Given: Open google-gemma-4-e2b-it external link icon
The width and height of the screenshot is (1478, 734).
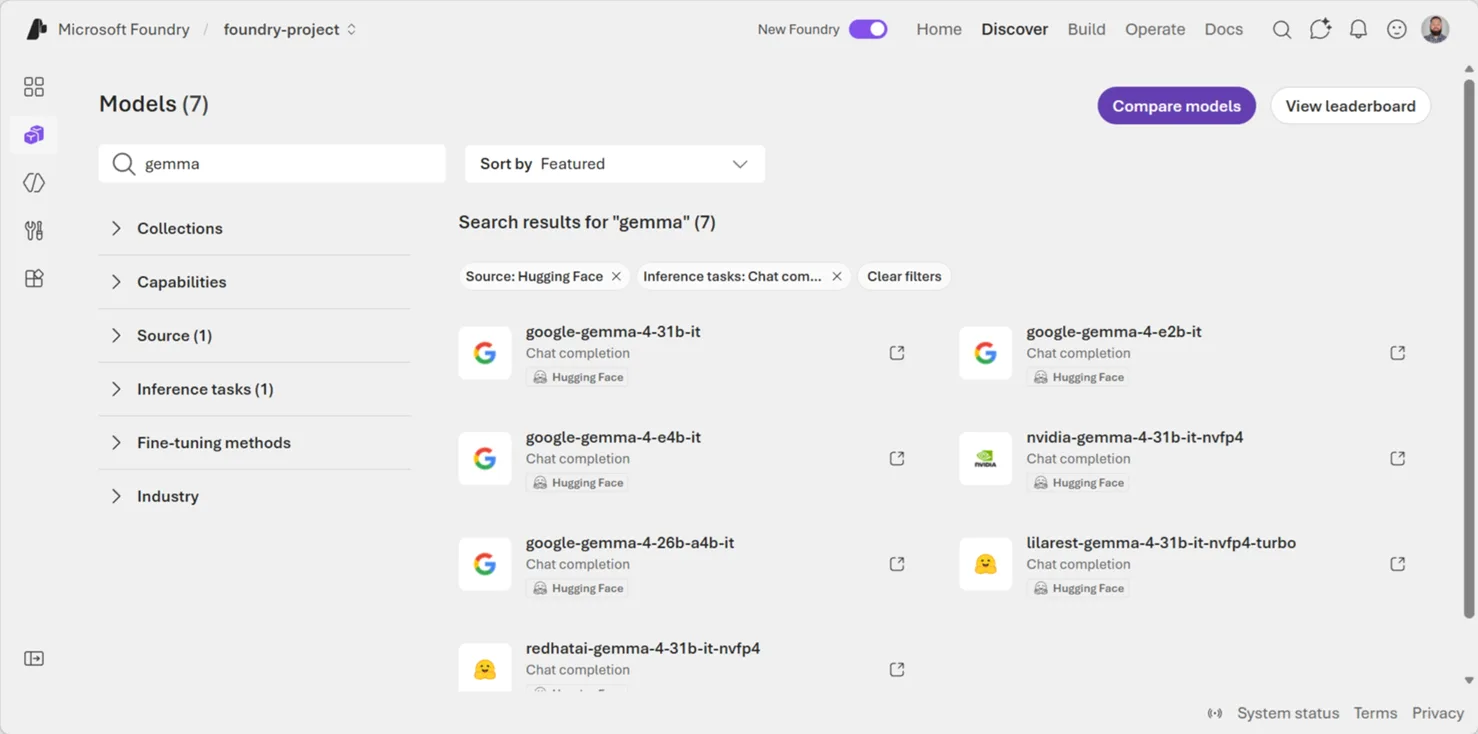Looking at the screenshot, I should click(1398, 353).
